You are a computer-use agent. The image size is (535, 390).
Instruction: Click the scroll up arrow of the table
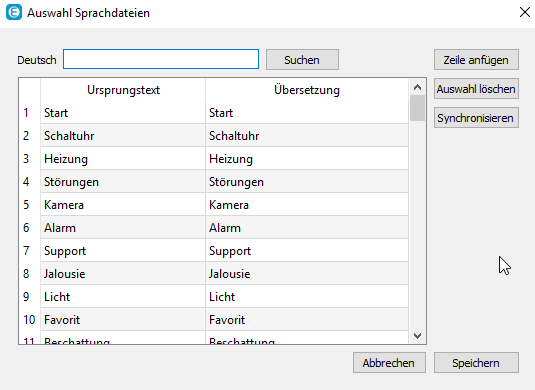417,87
